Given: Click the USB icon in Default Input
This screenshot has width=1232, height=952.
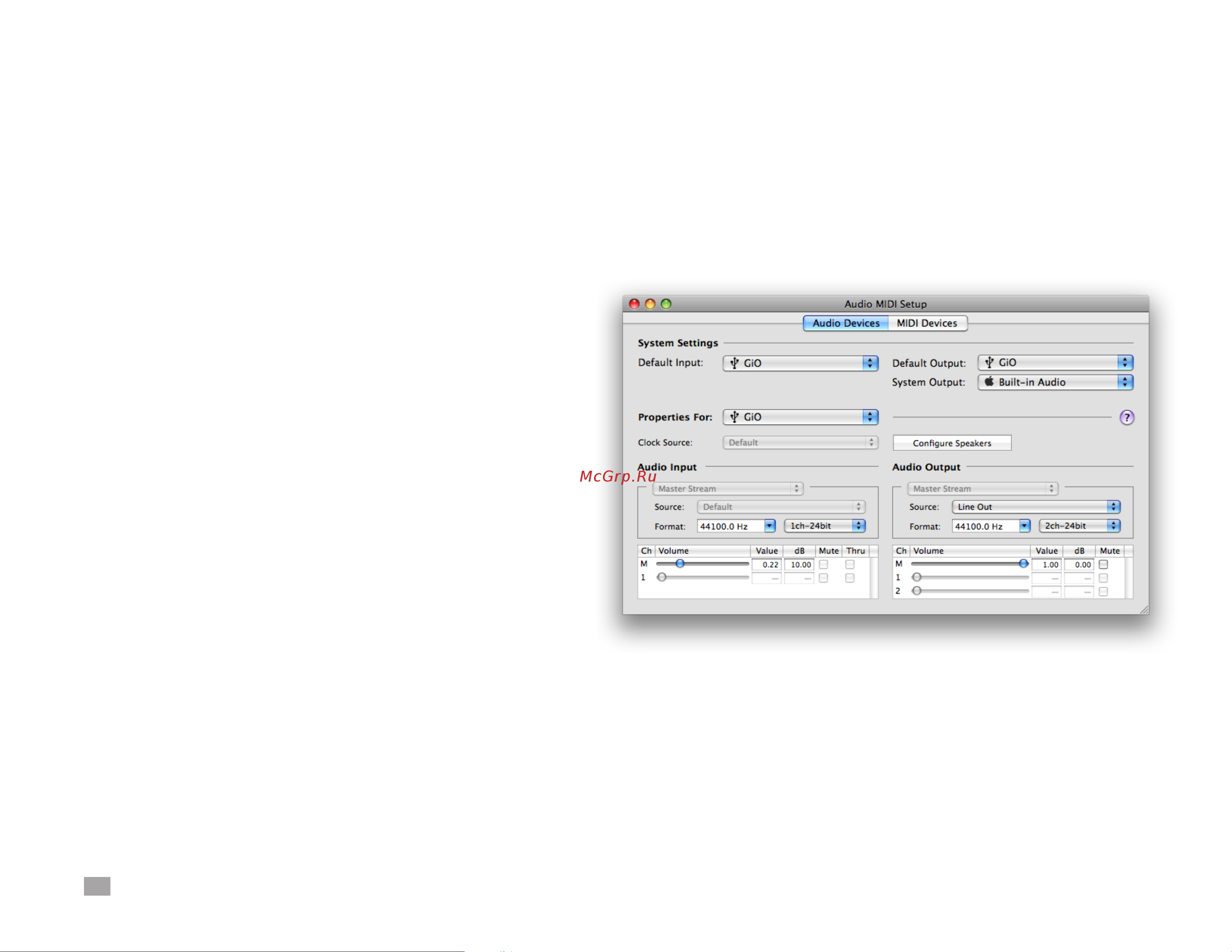Looking at the screenshot, I should pos(734,363).
